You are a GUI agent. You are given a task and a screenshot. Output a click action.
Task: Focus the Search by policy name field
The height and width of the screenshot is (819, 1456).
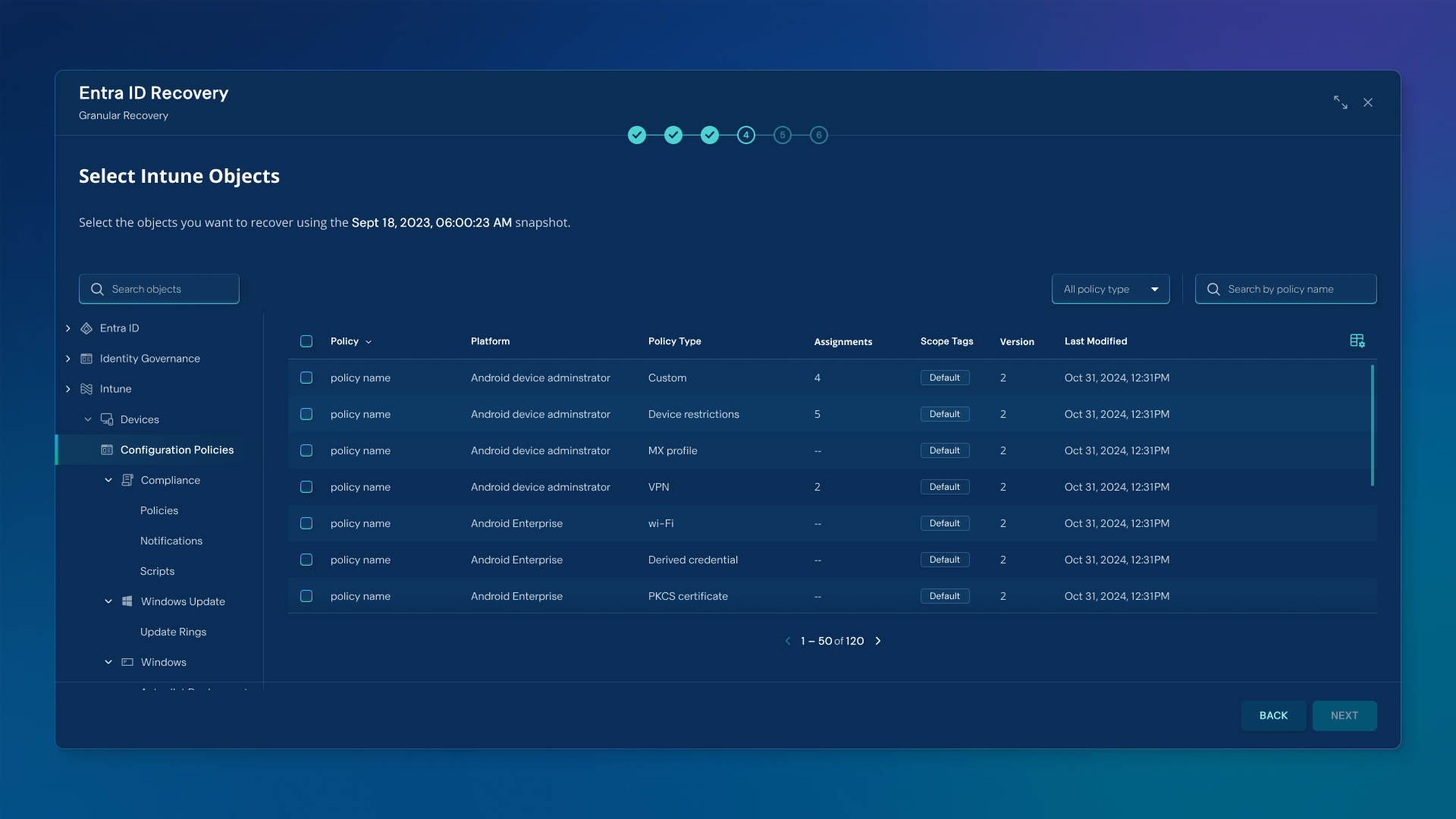click(1286, 289)
